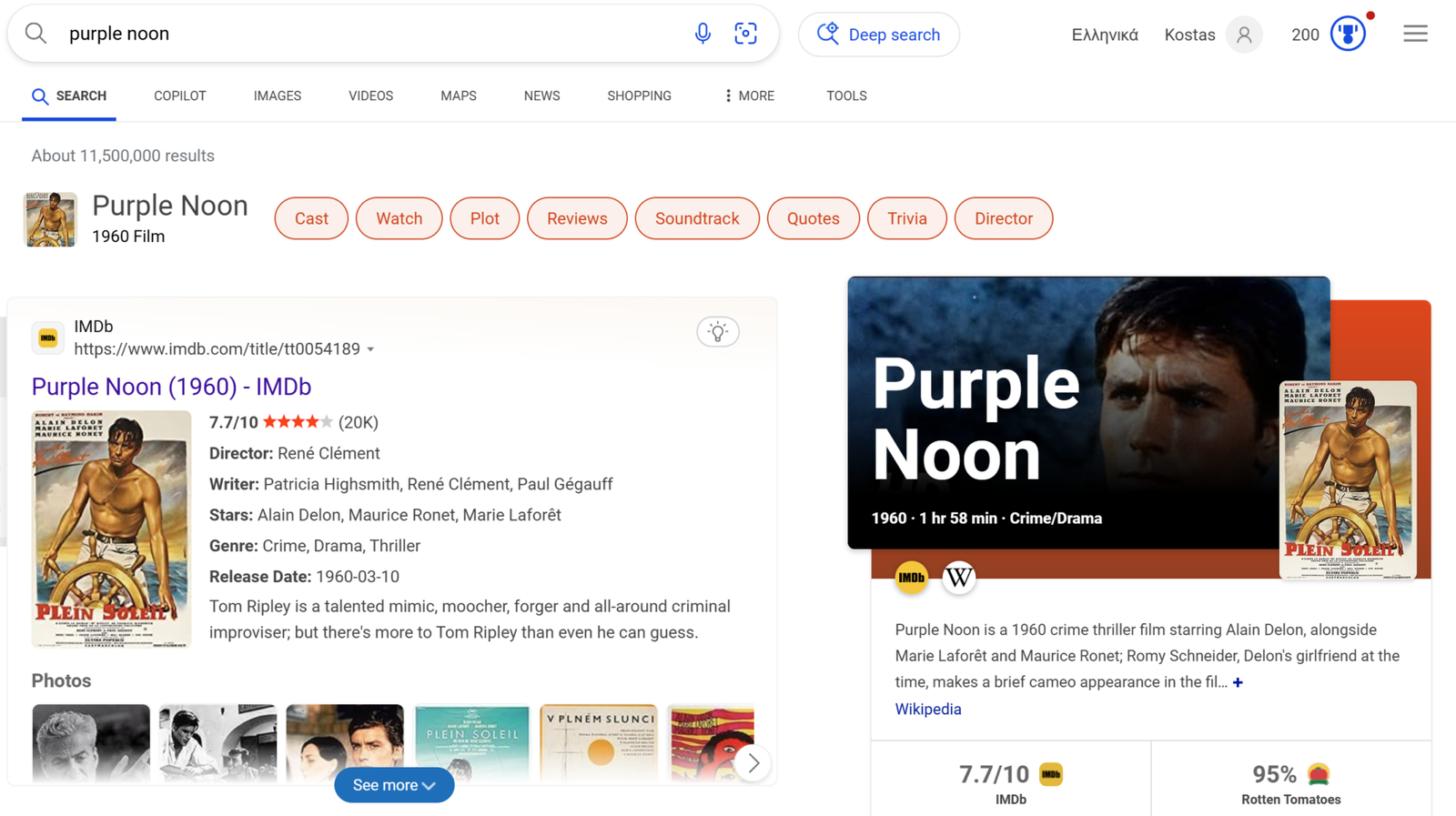The height and width of the screenshot is (816, 1456).
Task: Click the Soundtrack filter chip
Action: tap(697, 218)
